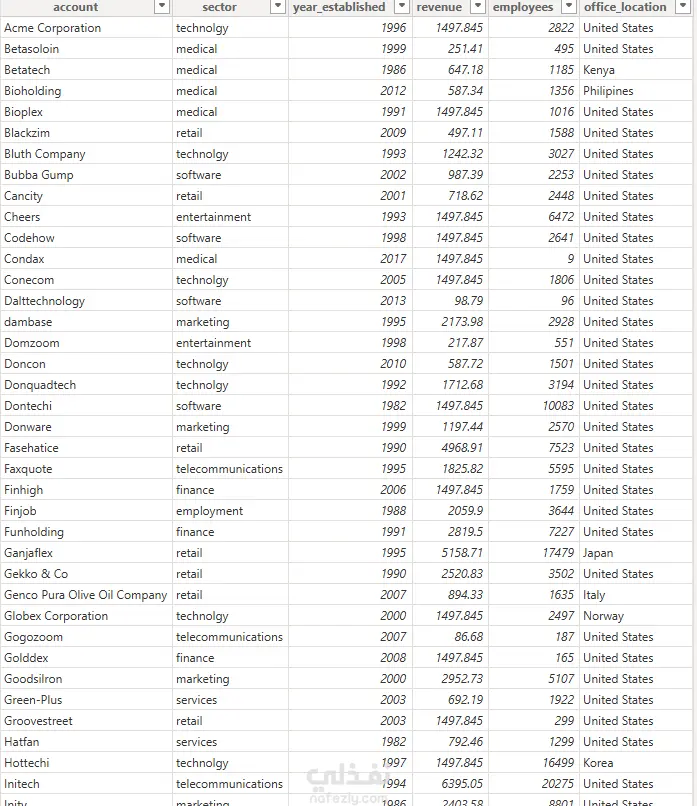
Task: Expand the employees column filter arrow
Action: tap(568, 7)
